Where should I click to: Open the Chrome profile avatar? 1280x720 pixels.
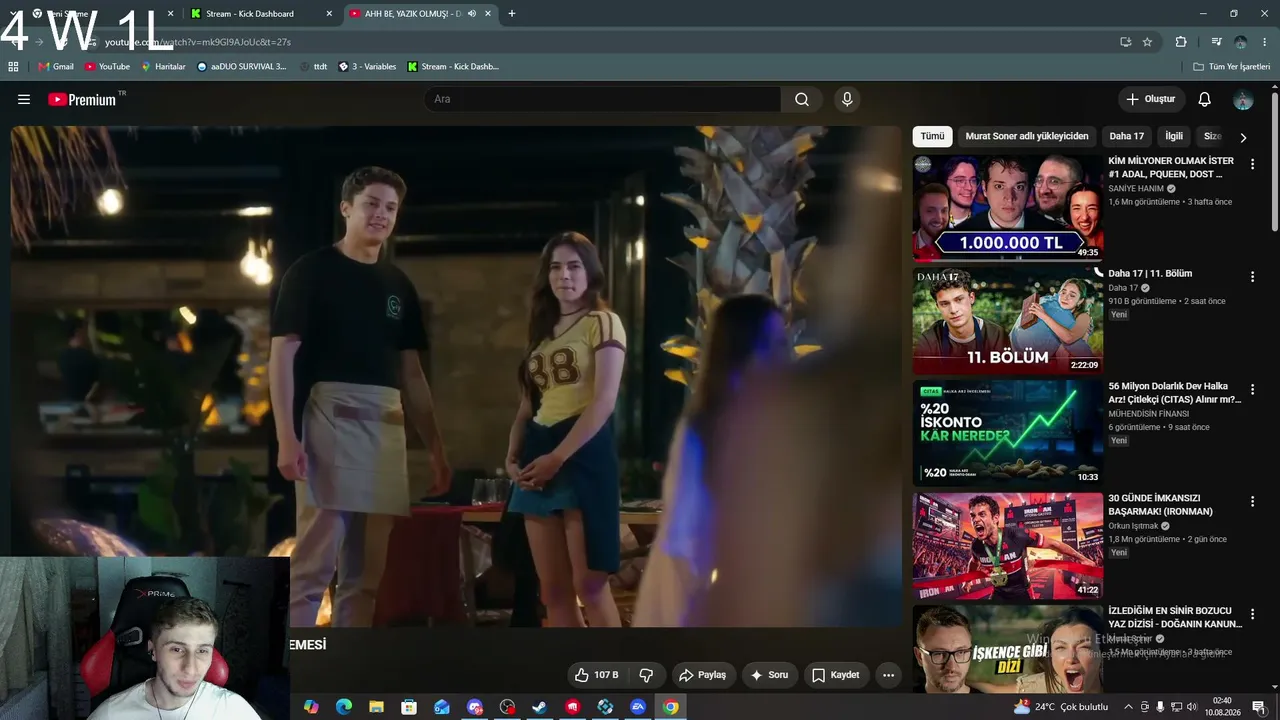pyautogui.click(x=1240, y=42)
